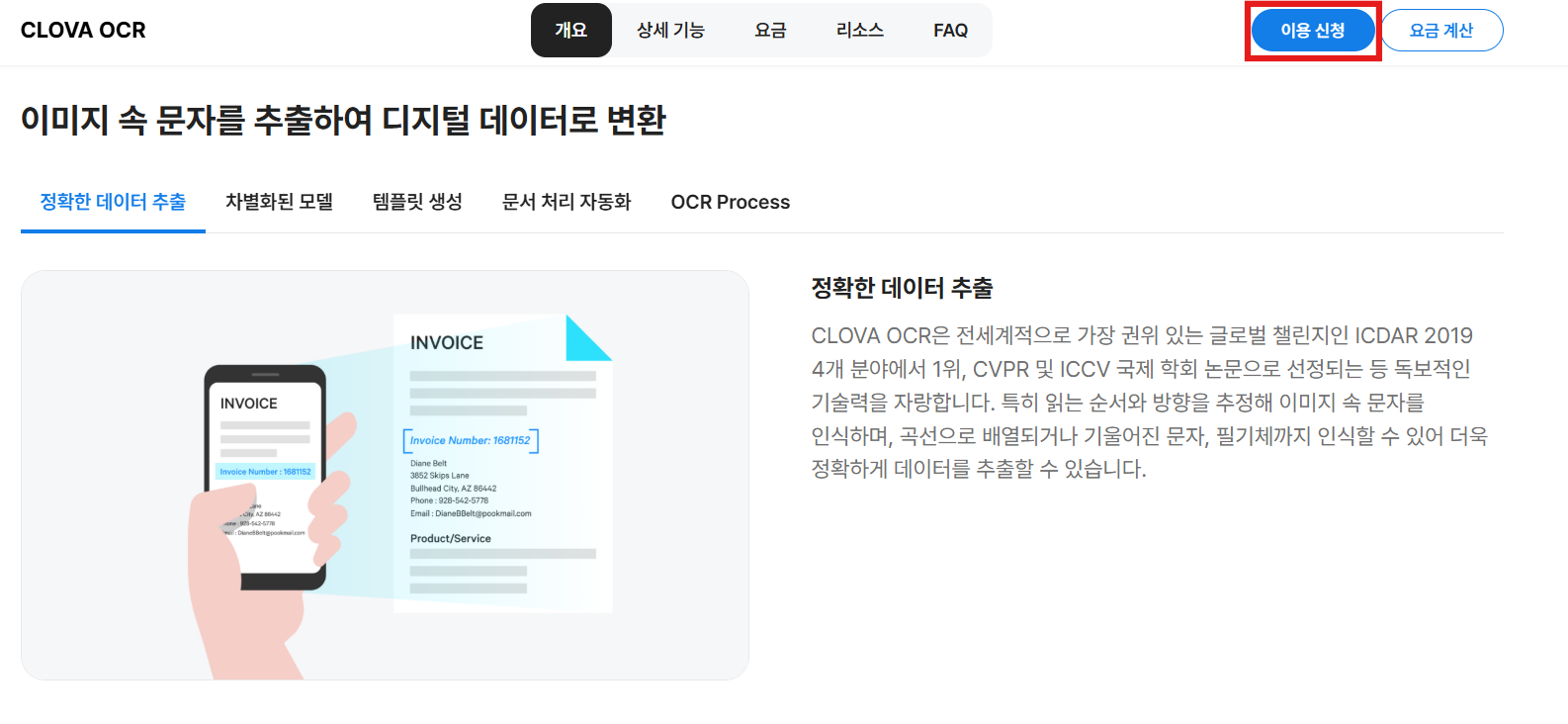Switch to the OCR Process tab
Screen dimensions: 1568x724
point(731,202)
